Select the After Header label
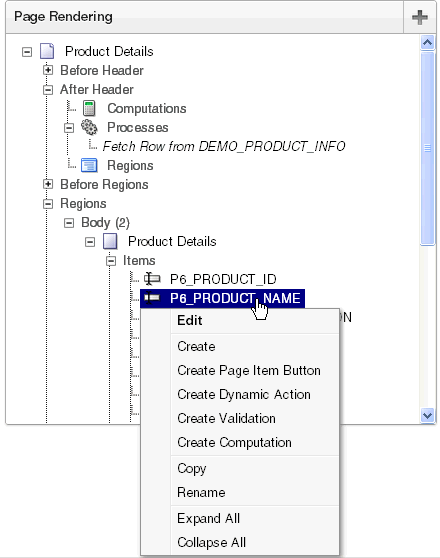 point(97,89)
